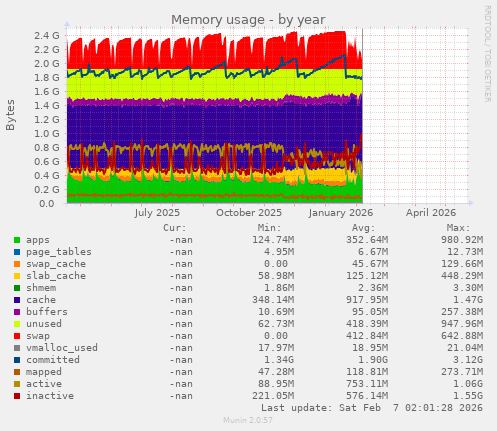
Task: Click the yellow slab_cache legend swatch
Action: (17, 276)
